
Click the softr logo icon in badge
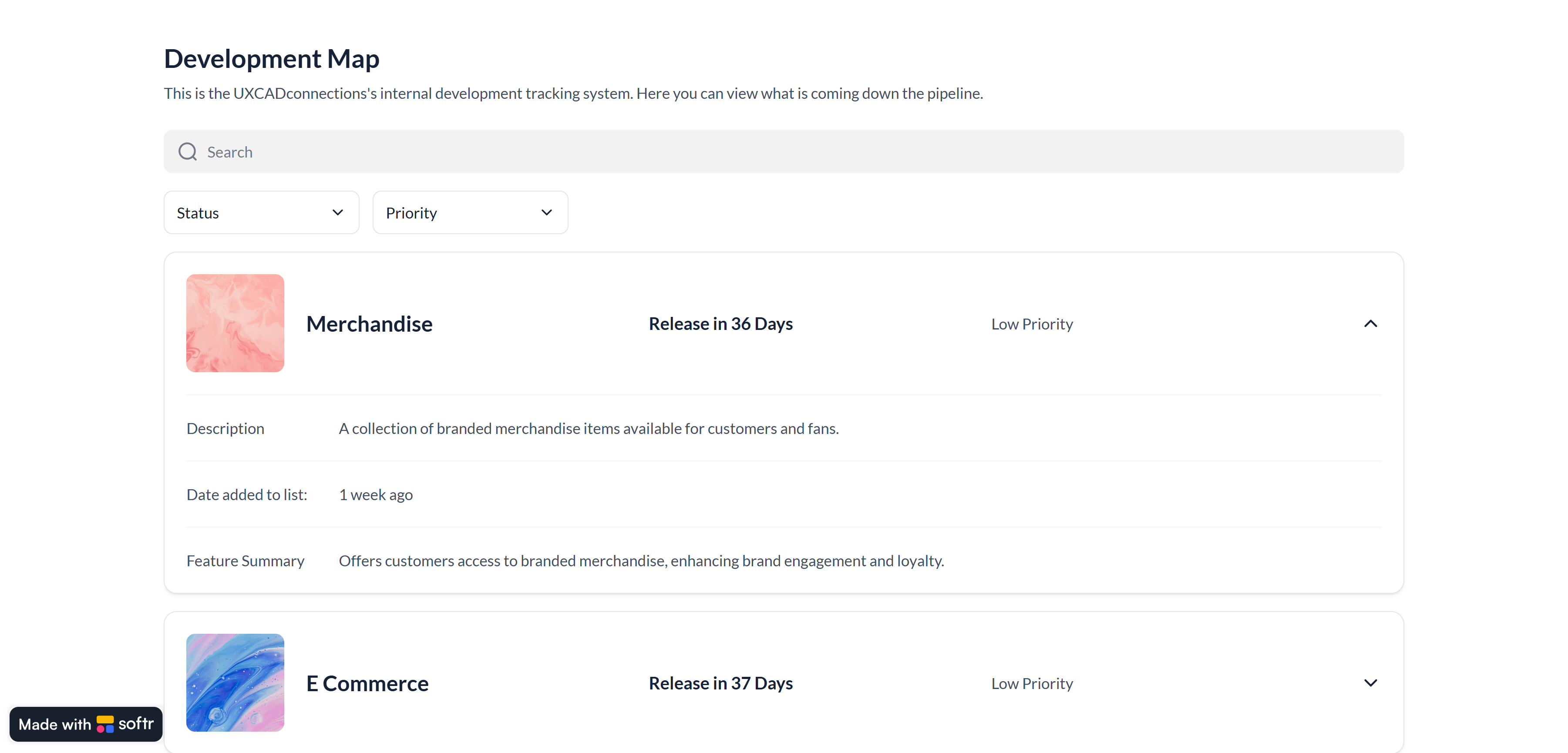(x=105, y=724)
